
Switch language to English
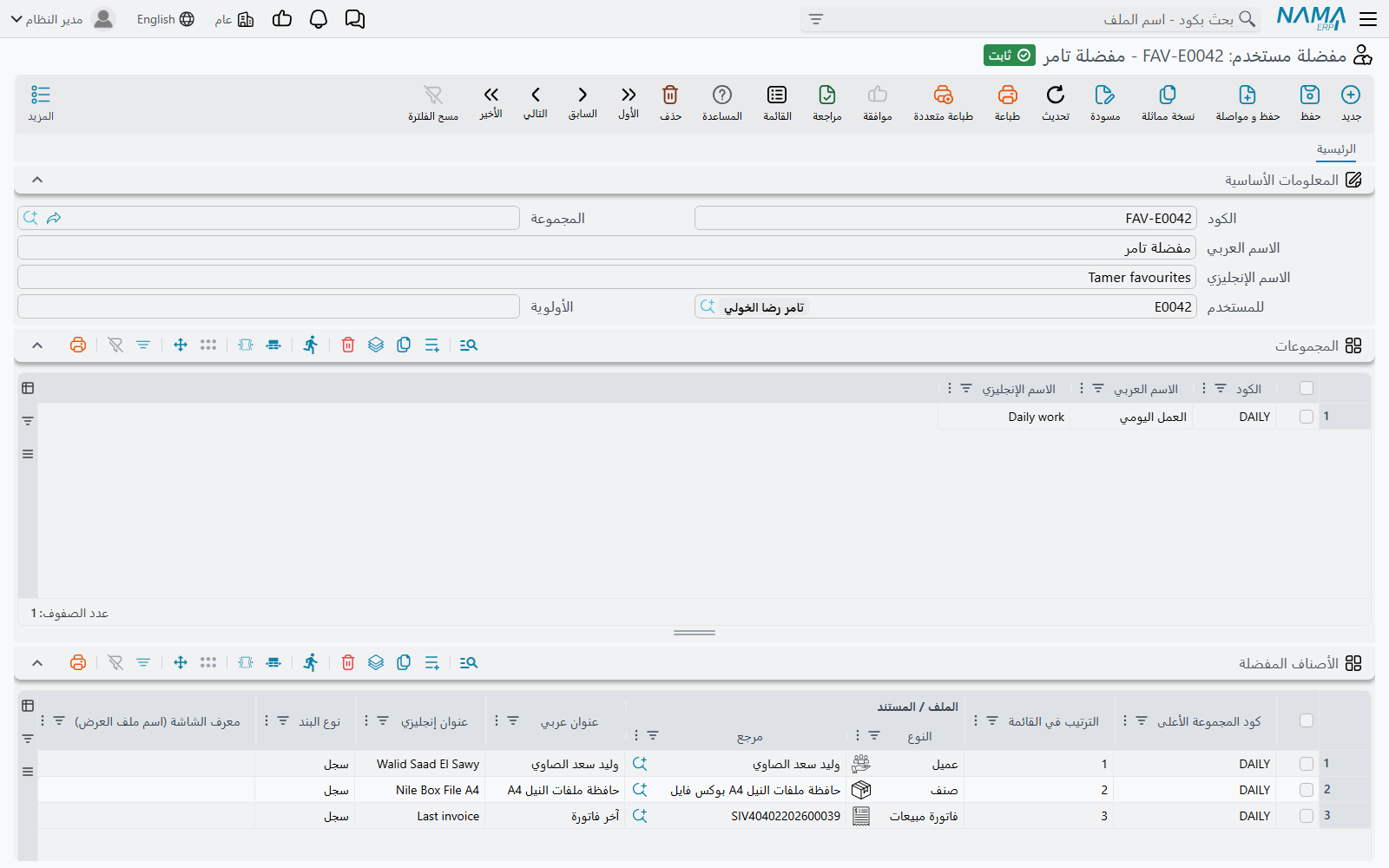(166, 19)
